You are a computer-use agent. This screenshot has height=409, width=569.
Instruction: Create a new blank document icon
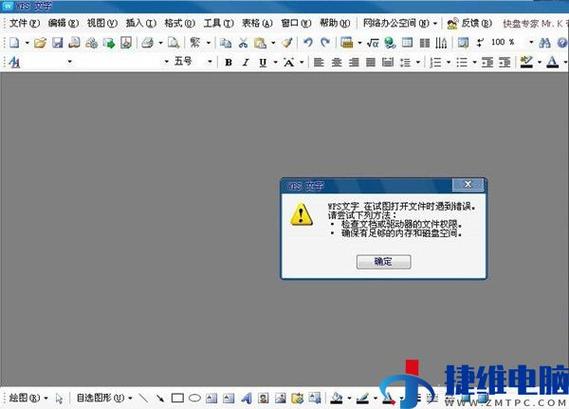click(x=14, y=43)
